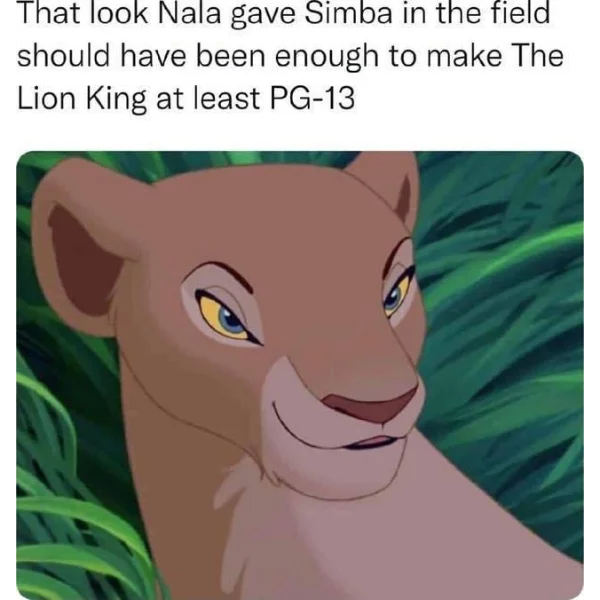
Task: Click the "Lion King" words in the caption
Action: click(x=82, y=100)
